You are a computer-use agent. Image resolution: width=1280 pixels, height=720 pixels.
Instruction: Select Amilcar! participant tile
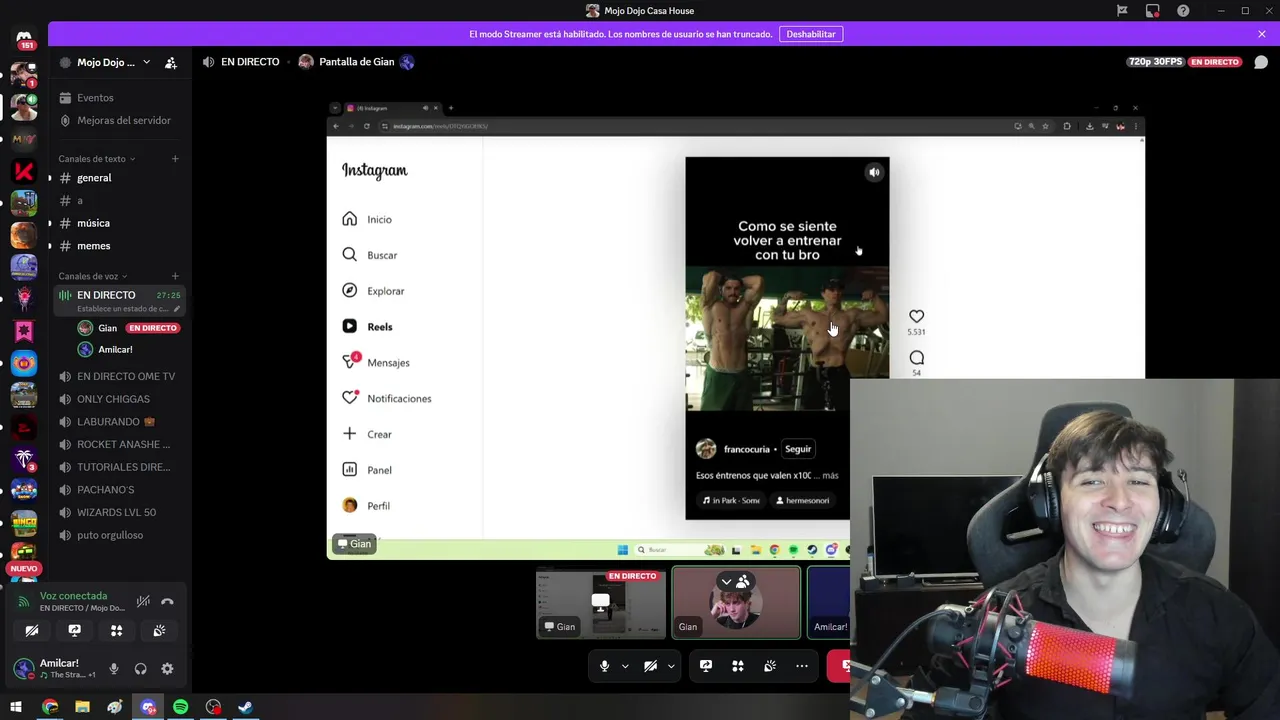(x=829, y=603)
